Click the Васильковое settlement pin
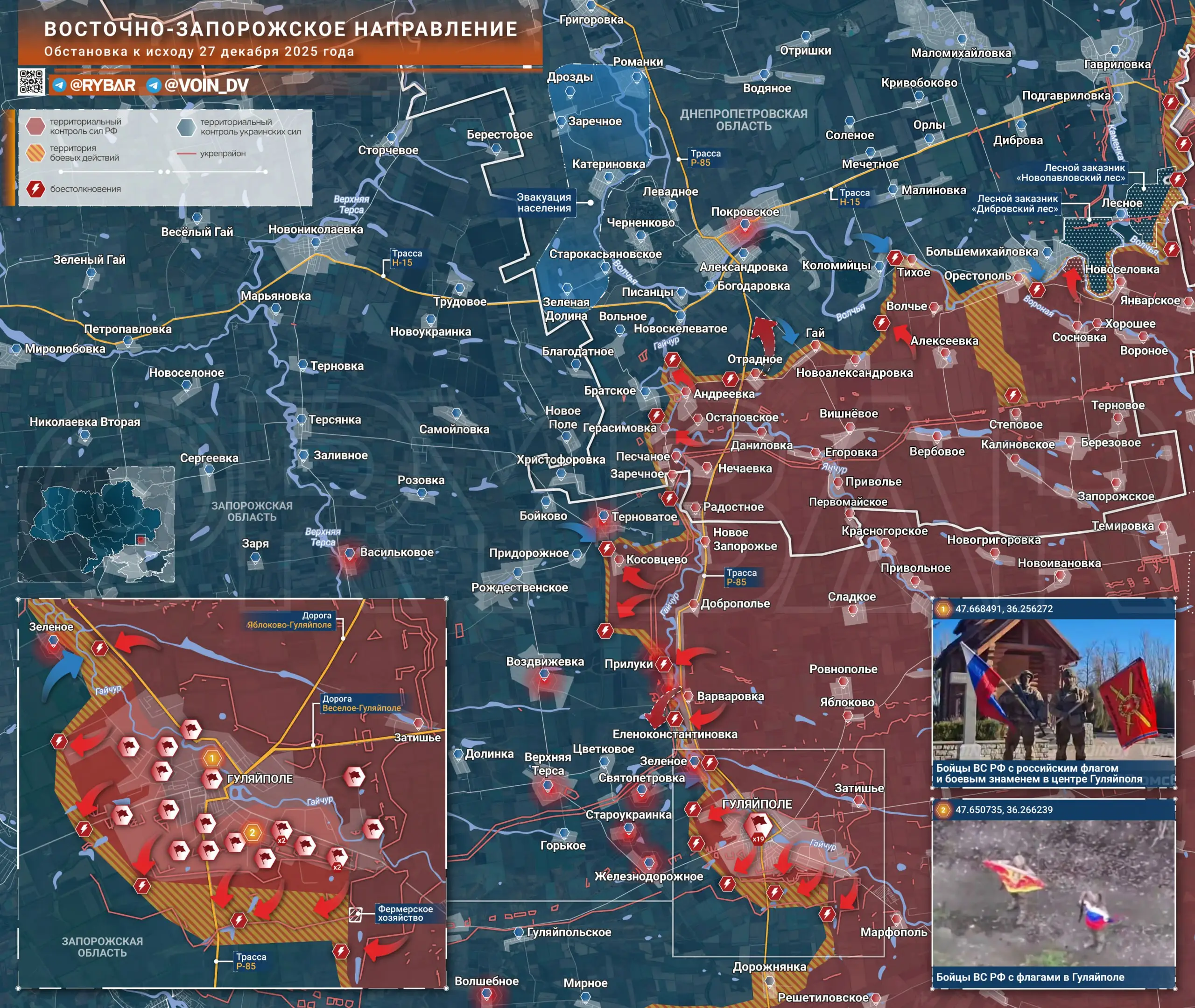 (350, 553)
